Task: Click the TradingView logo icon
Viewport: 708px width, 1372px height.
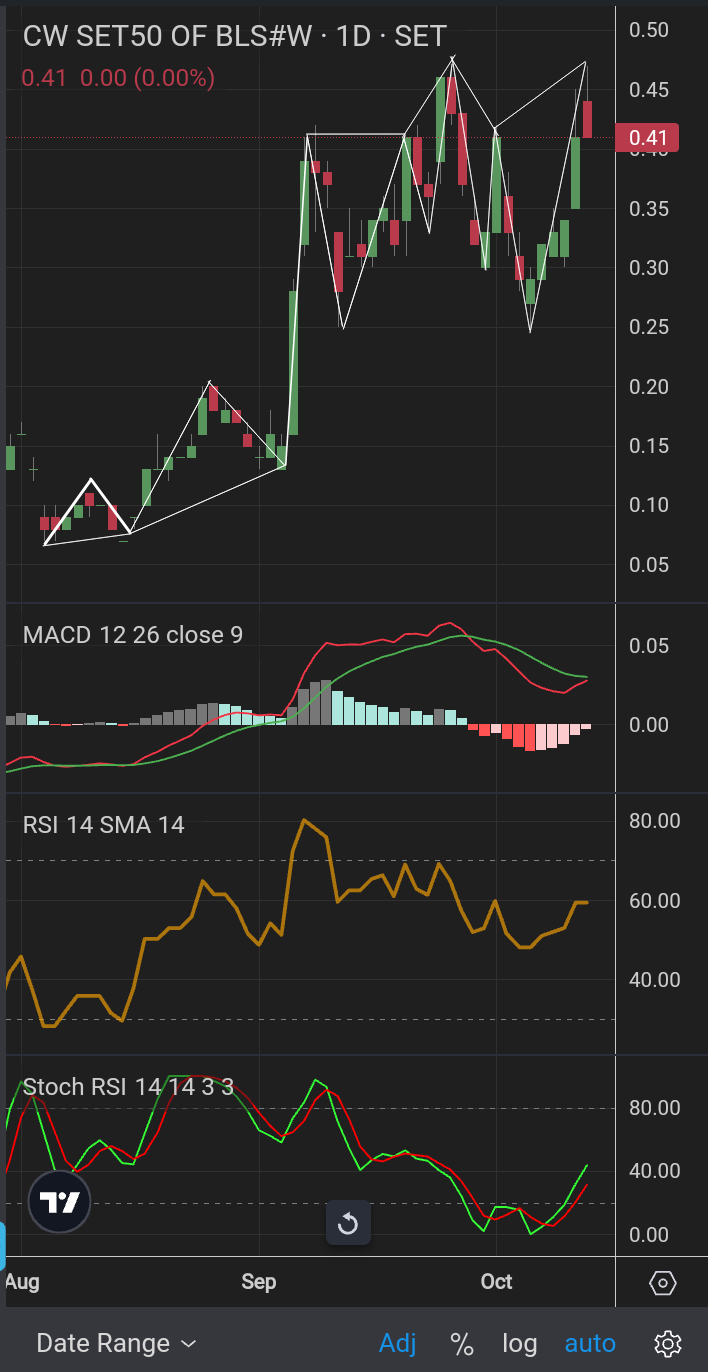Action: coord(60,1201)
